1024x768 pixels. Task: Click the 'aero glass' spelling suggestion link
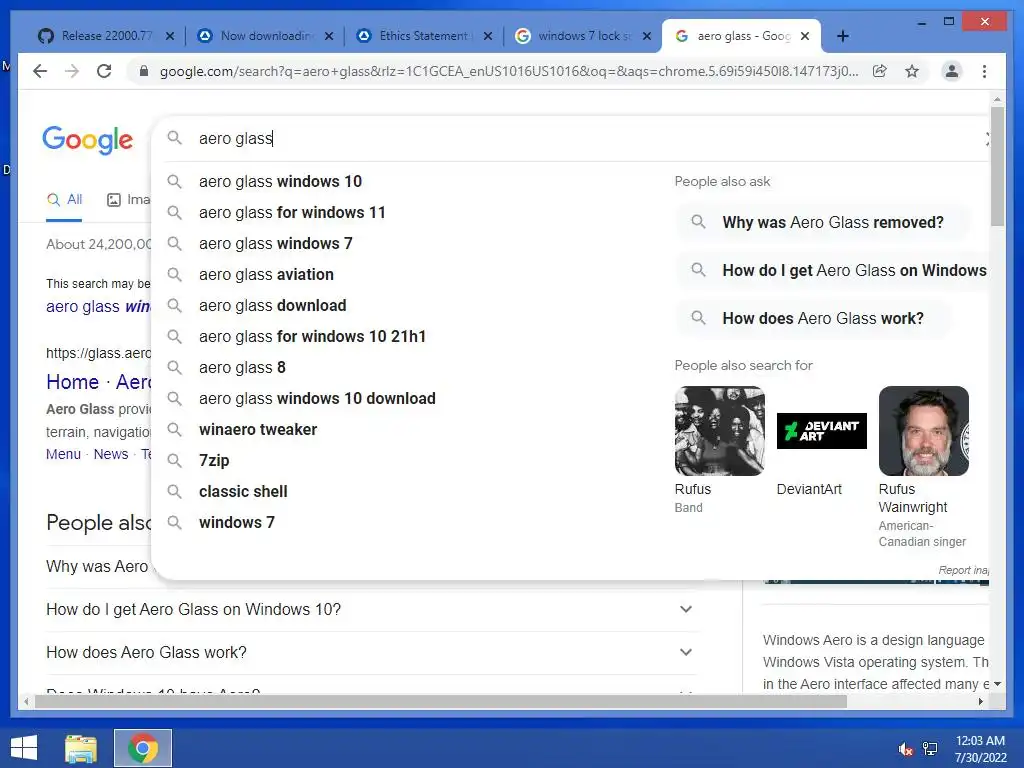click(x=98, y=306)
